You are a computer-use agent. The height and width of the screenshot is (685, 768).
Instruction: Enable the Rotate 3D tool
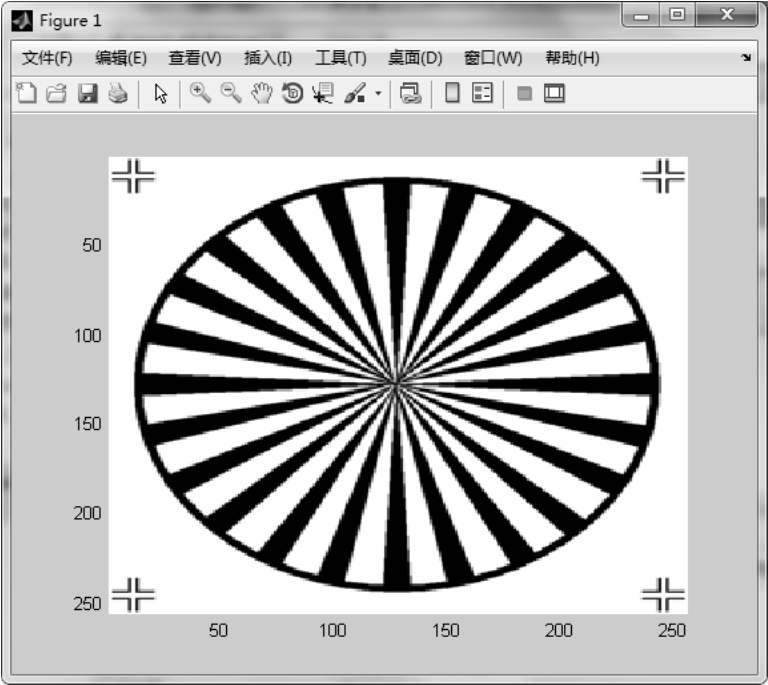point(292,93)
